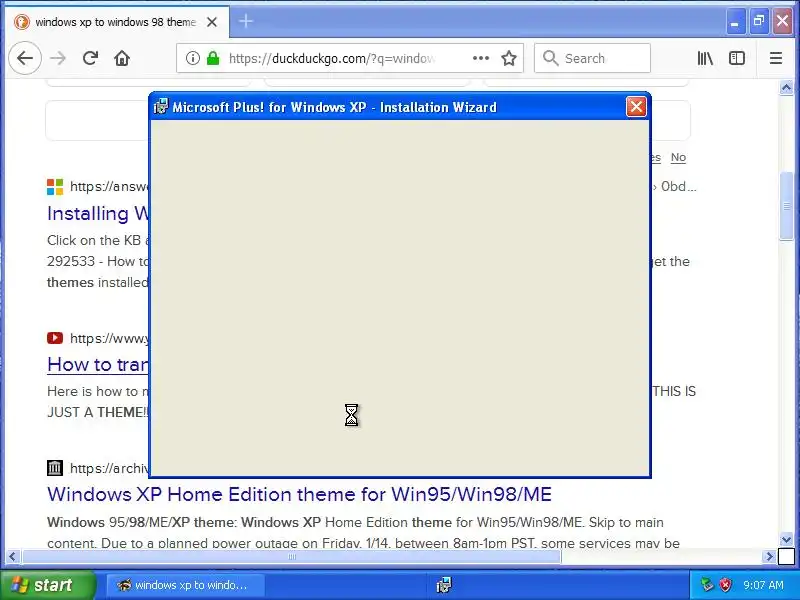
Task: Open the How to tran... YouTube result
Action: pos(98,364)
